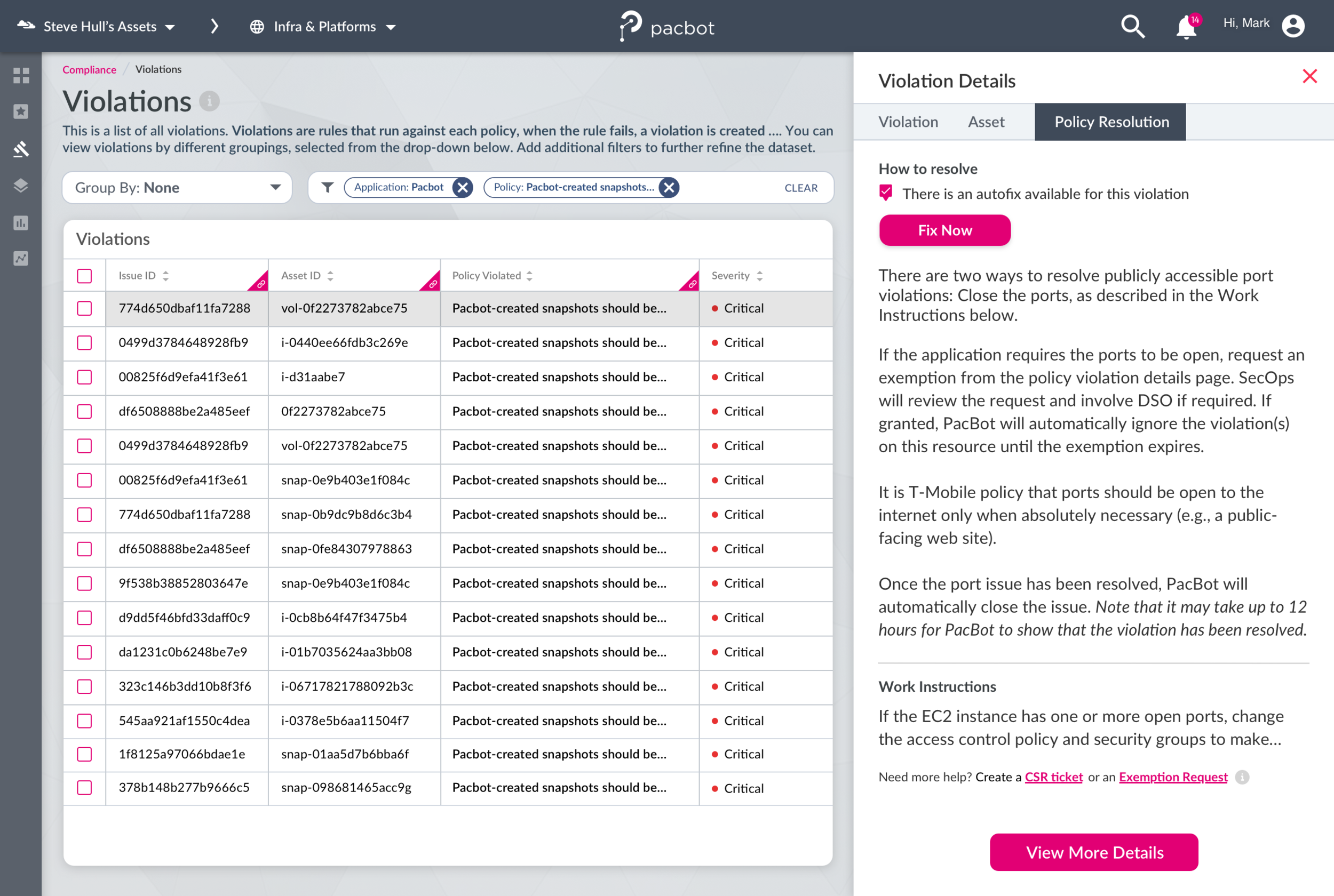Open the dashboard grid icon in sidebar
1334x896 pixels.
point(21,75)
